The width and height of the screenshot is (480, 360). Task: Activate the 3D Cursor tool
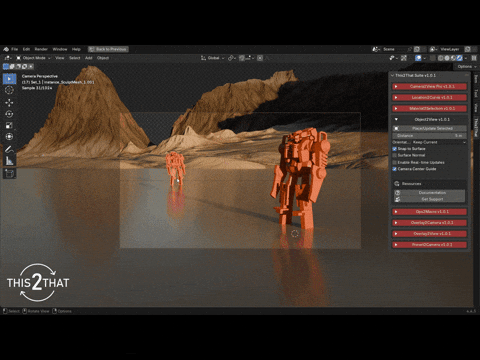(x=9, y=90)
